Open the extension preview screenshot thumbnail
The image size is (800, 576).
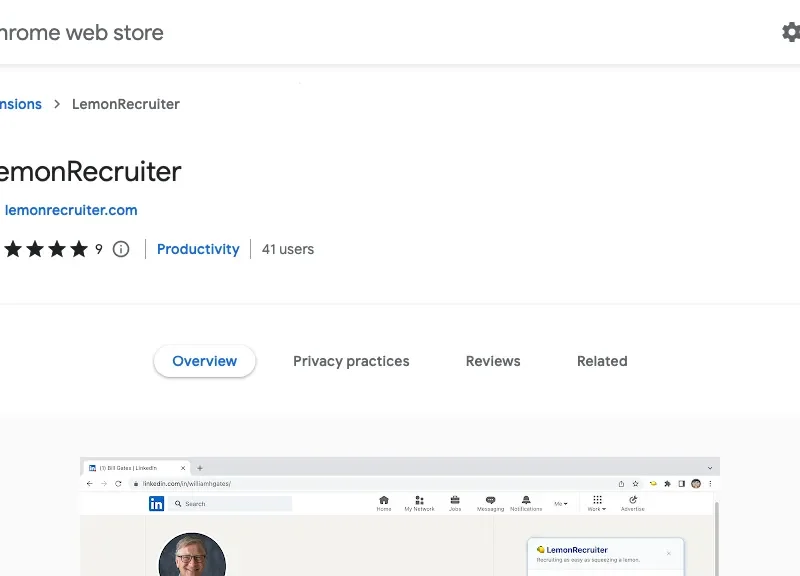400,516
